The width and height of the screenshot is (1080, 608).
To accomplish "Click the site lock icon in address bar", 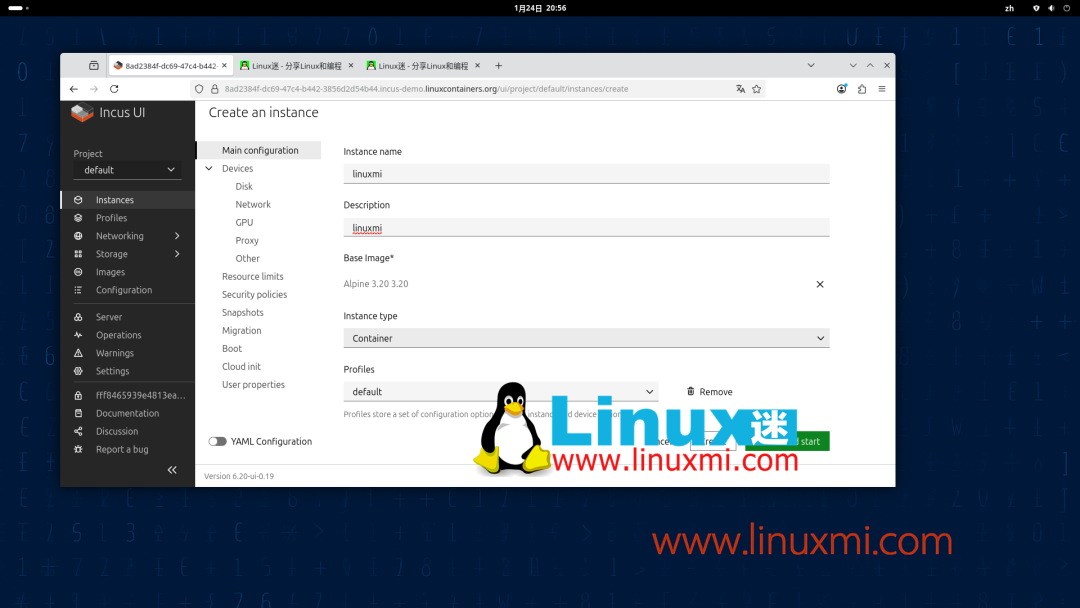I will (x=214, y=89).
